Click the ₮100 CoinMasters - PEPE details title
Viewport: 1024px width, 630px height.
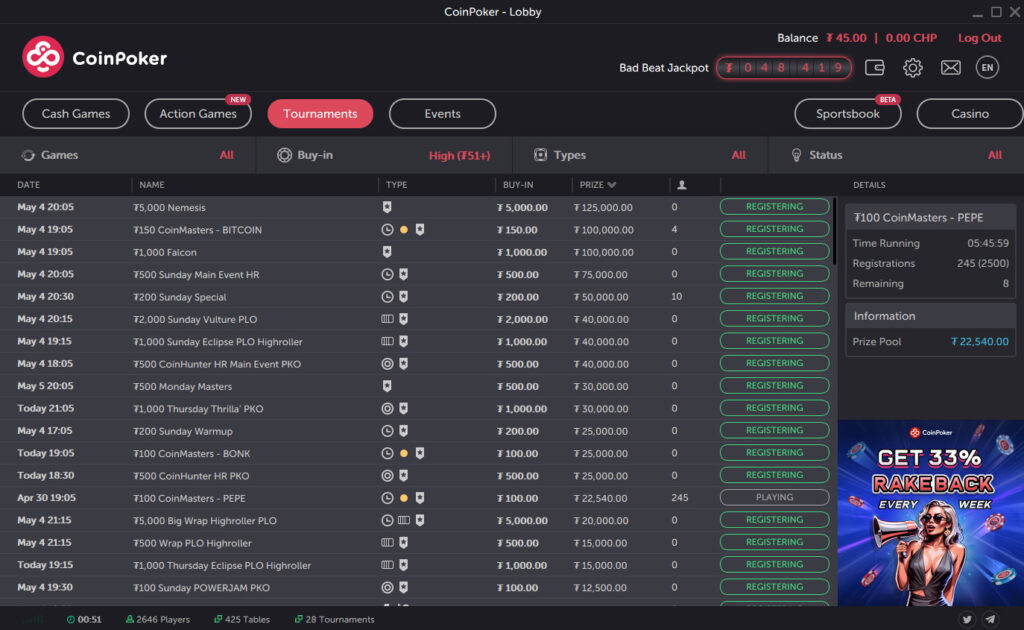coord(918,217)
